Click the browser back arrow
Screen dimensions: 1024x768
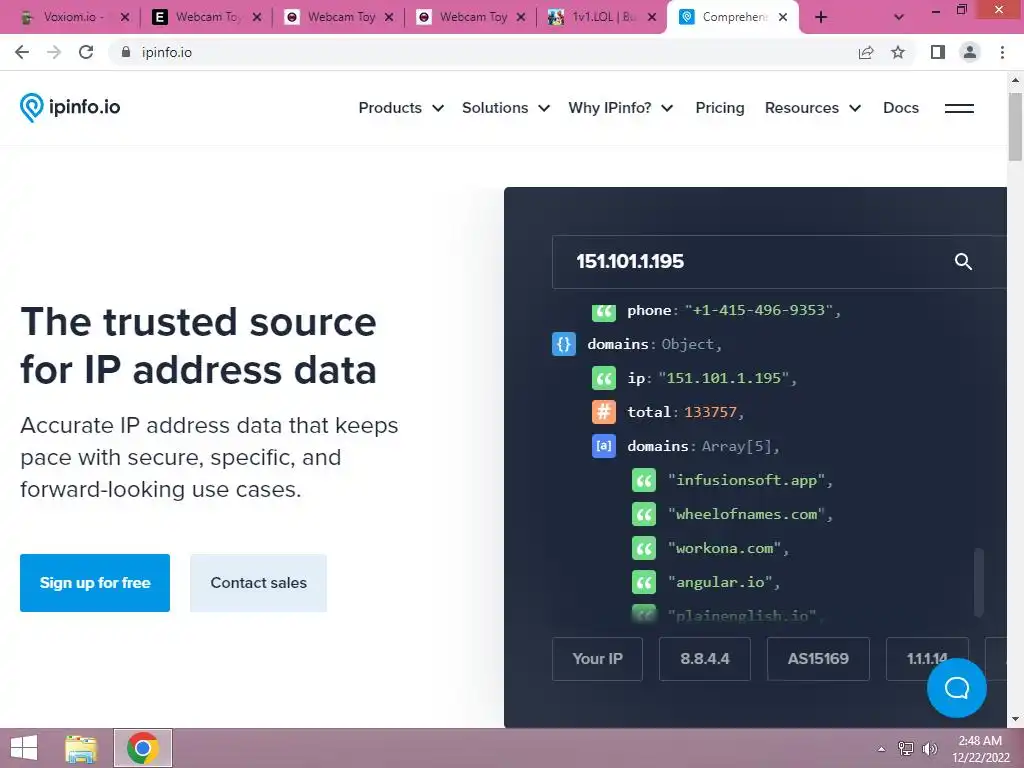22,52
